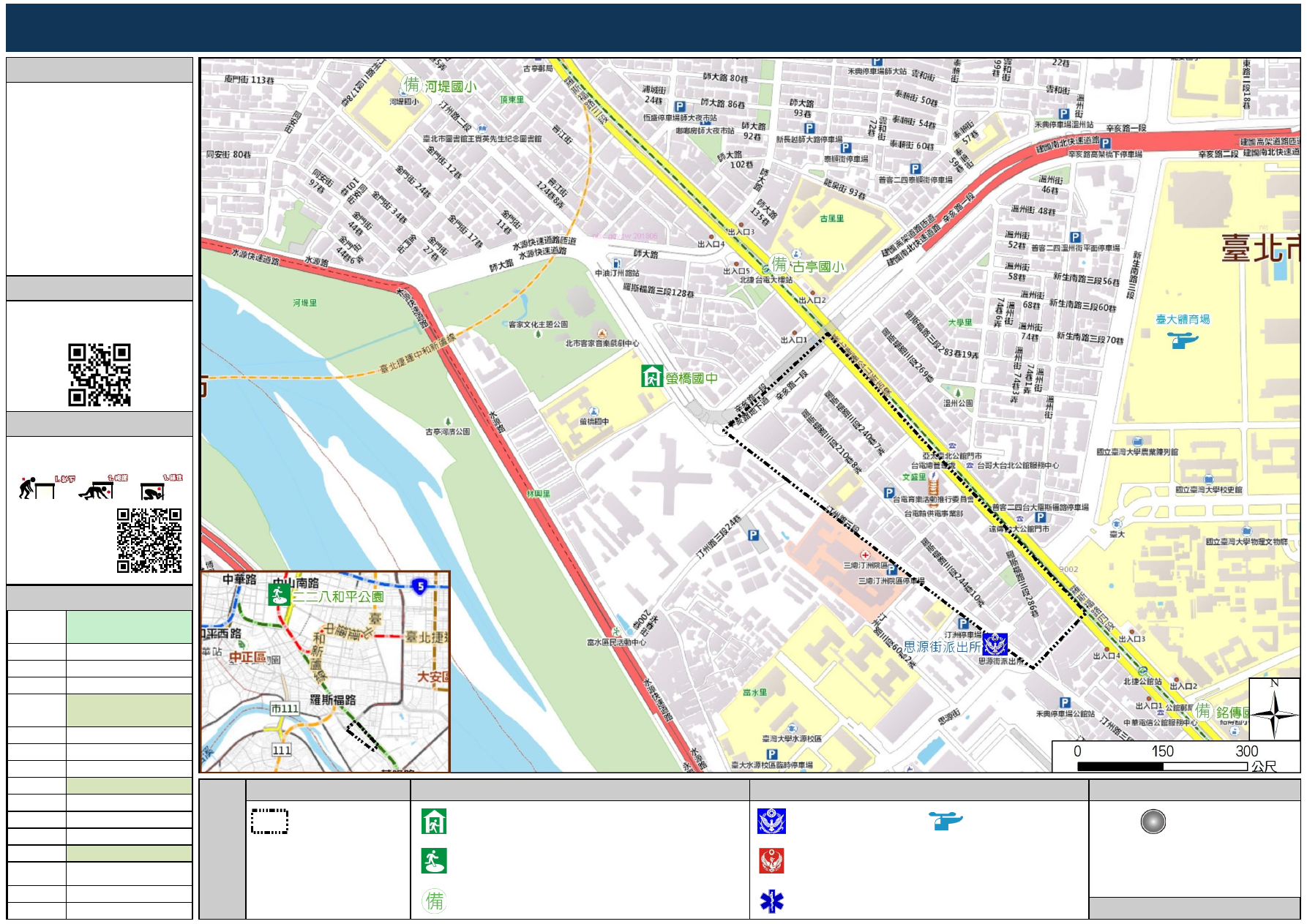
Task: Click the overview inset map thumbnail
Action: tap(325, 672)
